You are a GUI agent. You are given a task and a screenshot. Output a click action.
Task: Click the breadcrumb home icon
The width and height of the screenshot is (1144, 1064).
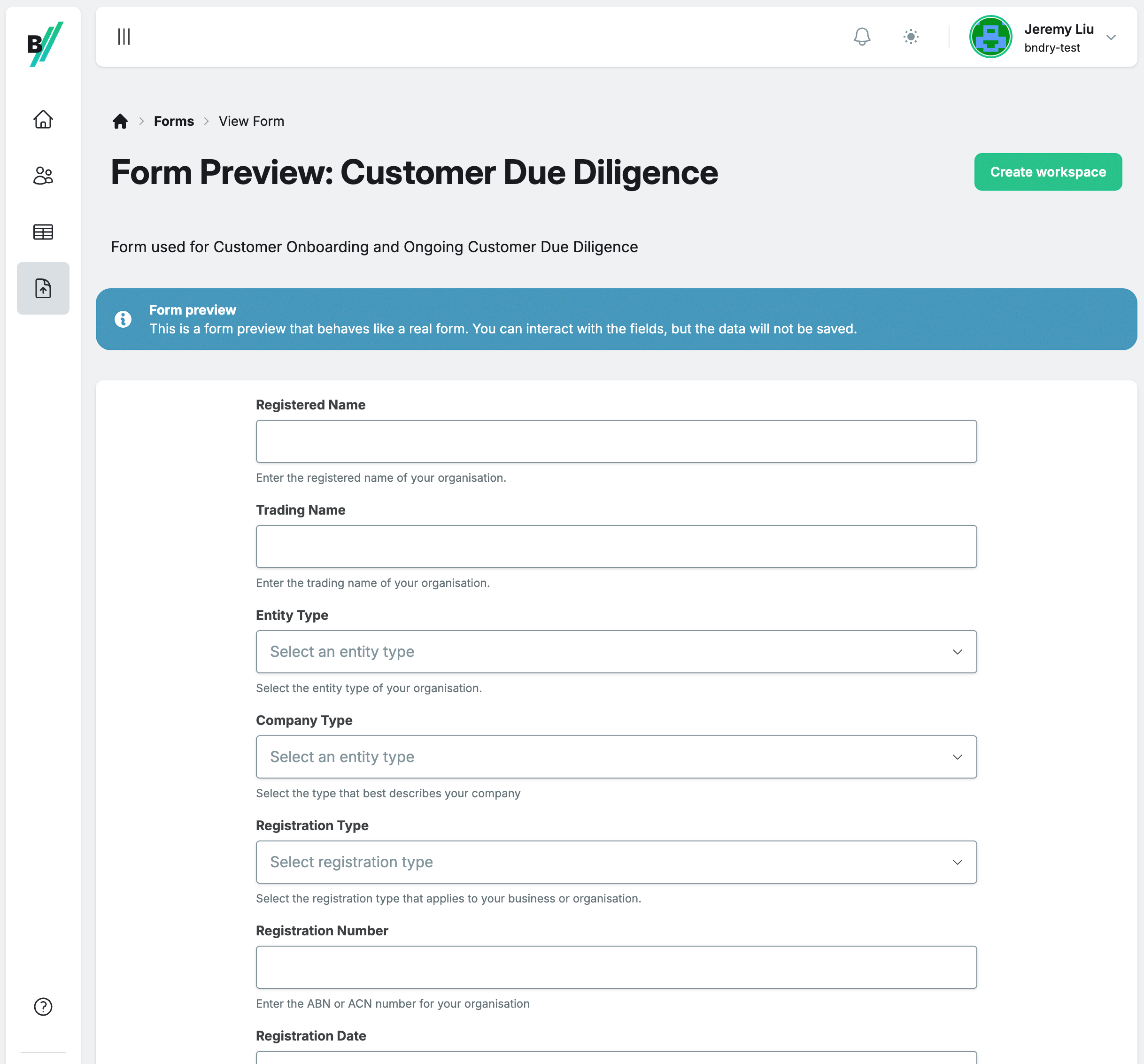pyautogui.click(x=120, y=122)
